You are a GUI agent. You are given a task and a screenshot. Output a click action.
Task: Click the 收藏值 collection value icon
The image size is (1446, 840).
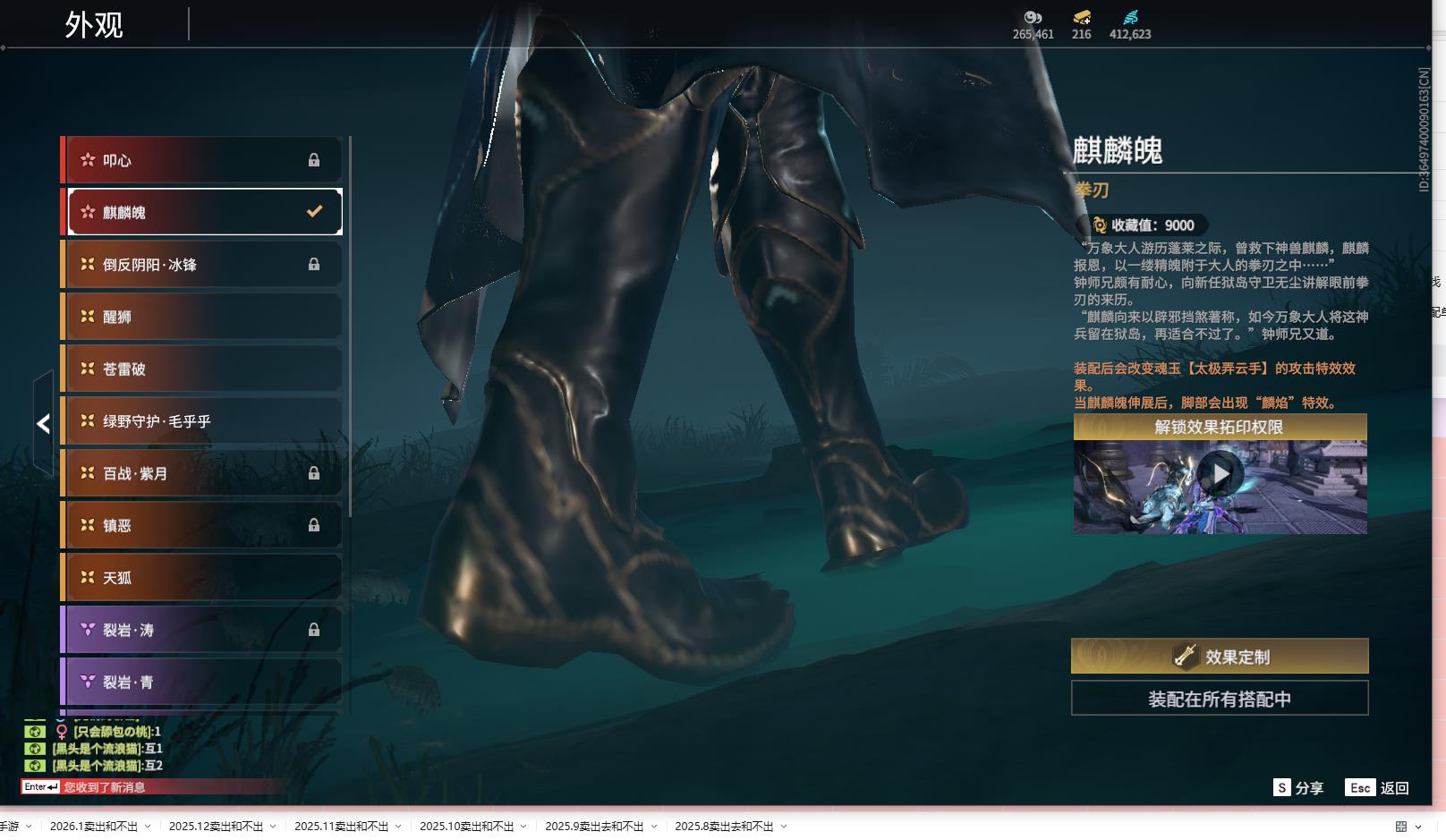click(x=1100, y=225)
